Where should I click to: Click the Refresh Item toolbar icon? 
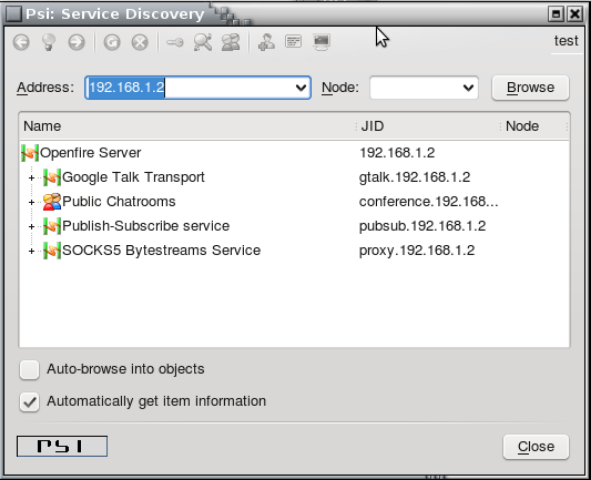112,42
